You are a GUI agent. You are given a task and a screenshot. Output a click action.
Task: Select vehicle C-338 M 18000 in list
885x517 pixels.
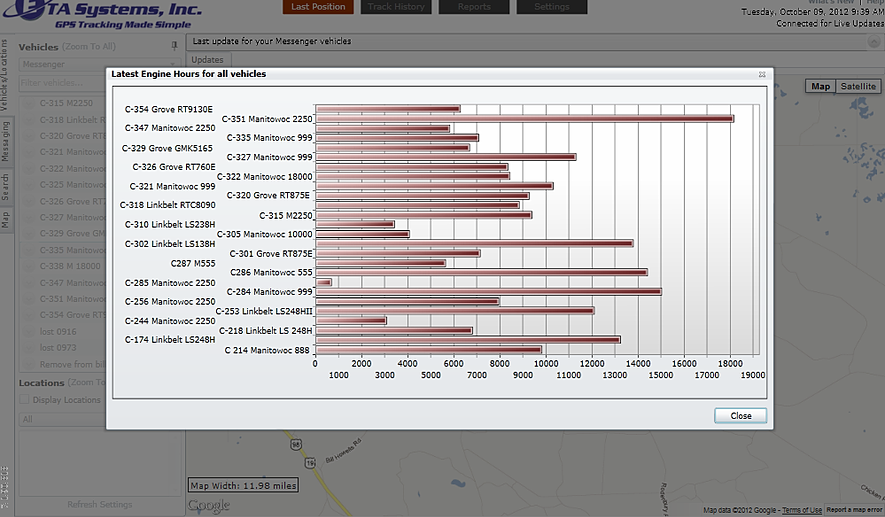[x=70, y=266]
